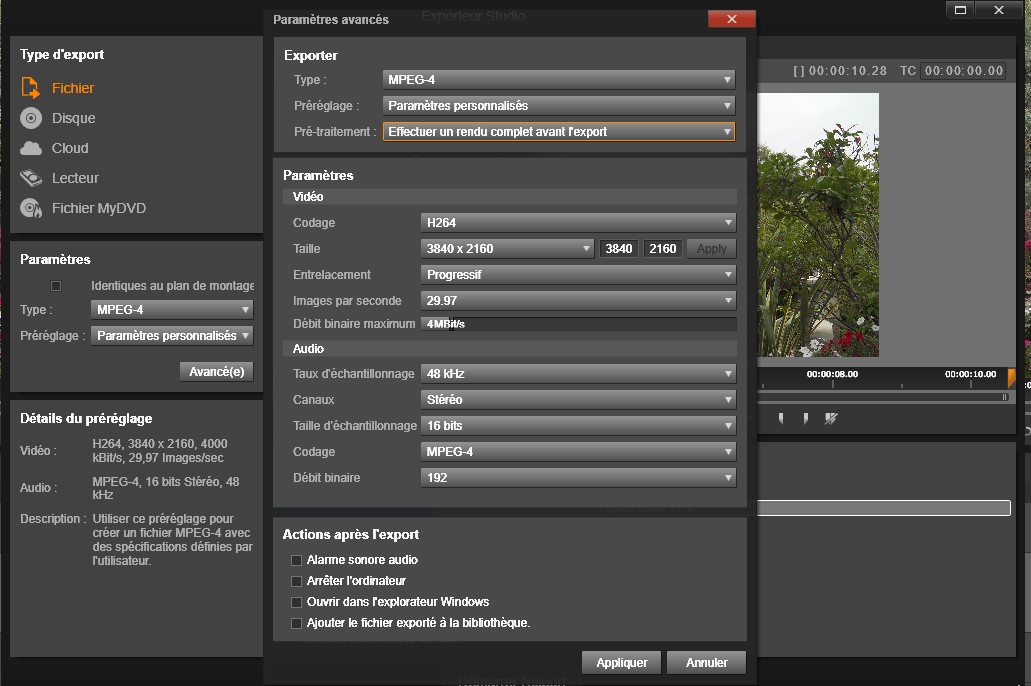The height and width of the screenshot is (686, 1031).
Task: Click the Actions après l'export heading
Action: (350, 535)
